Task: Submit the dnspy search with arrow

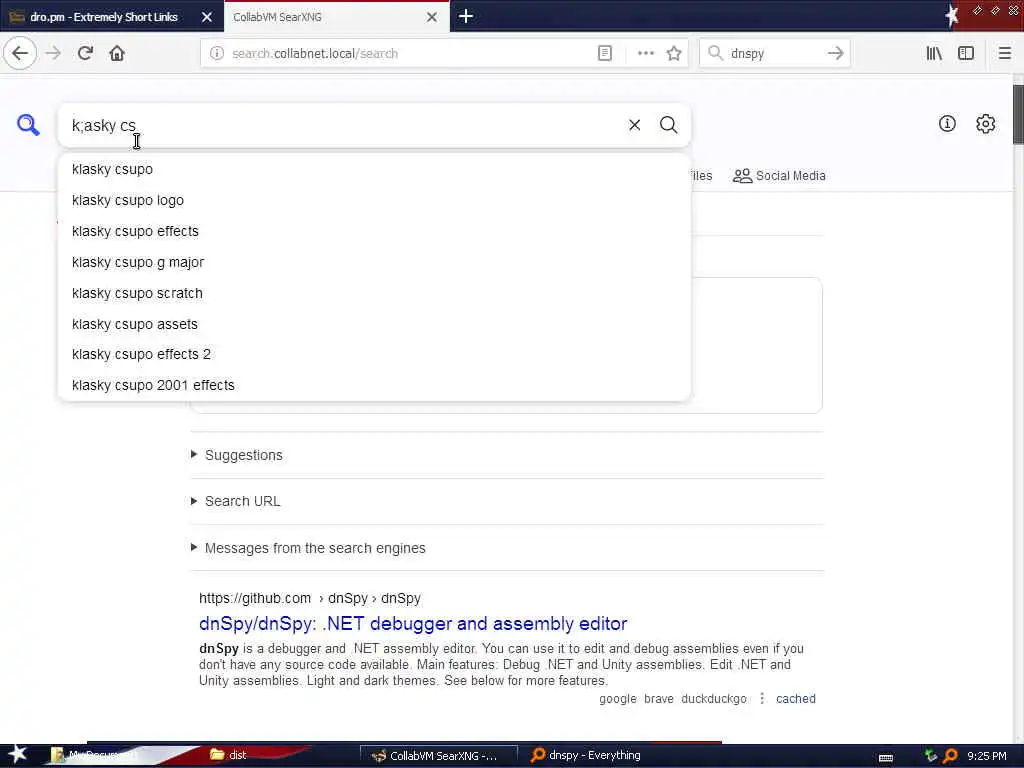Action: pyautogui.click(x=835, y=54)
